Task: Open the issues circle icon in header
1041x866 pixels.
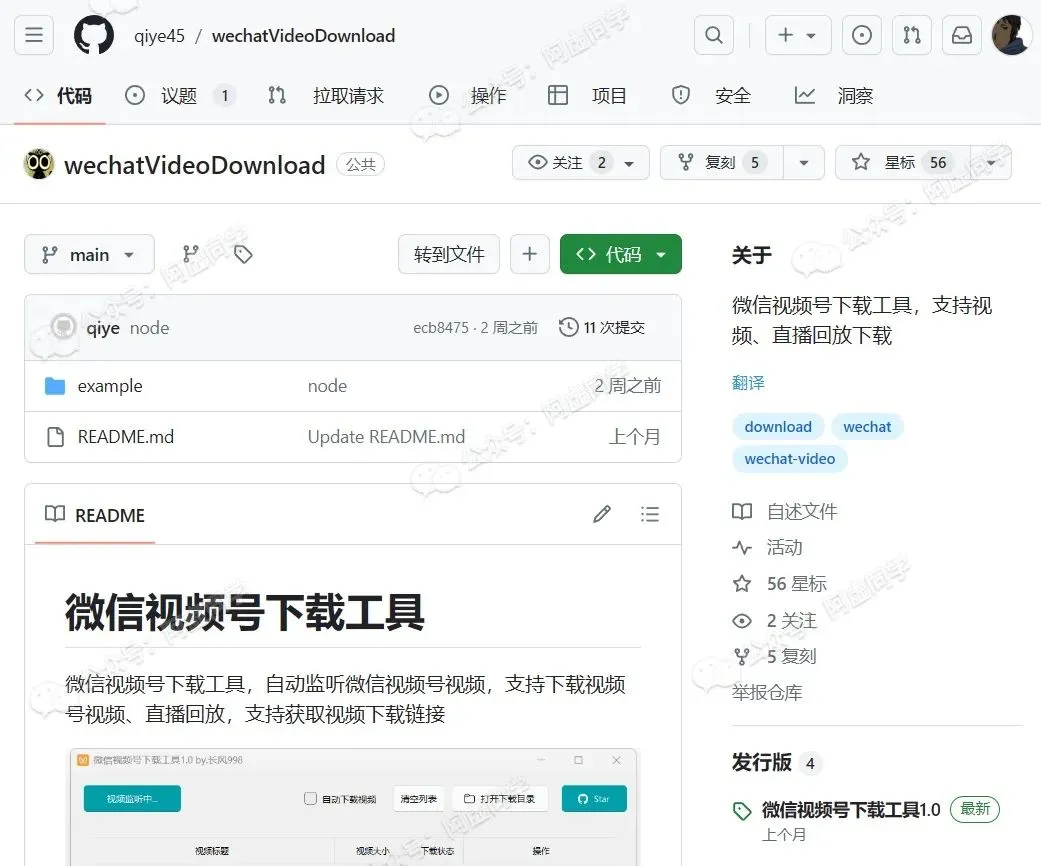Action: [x=862, y=35]
